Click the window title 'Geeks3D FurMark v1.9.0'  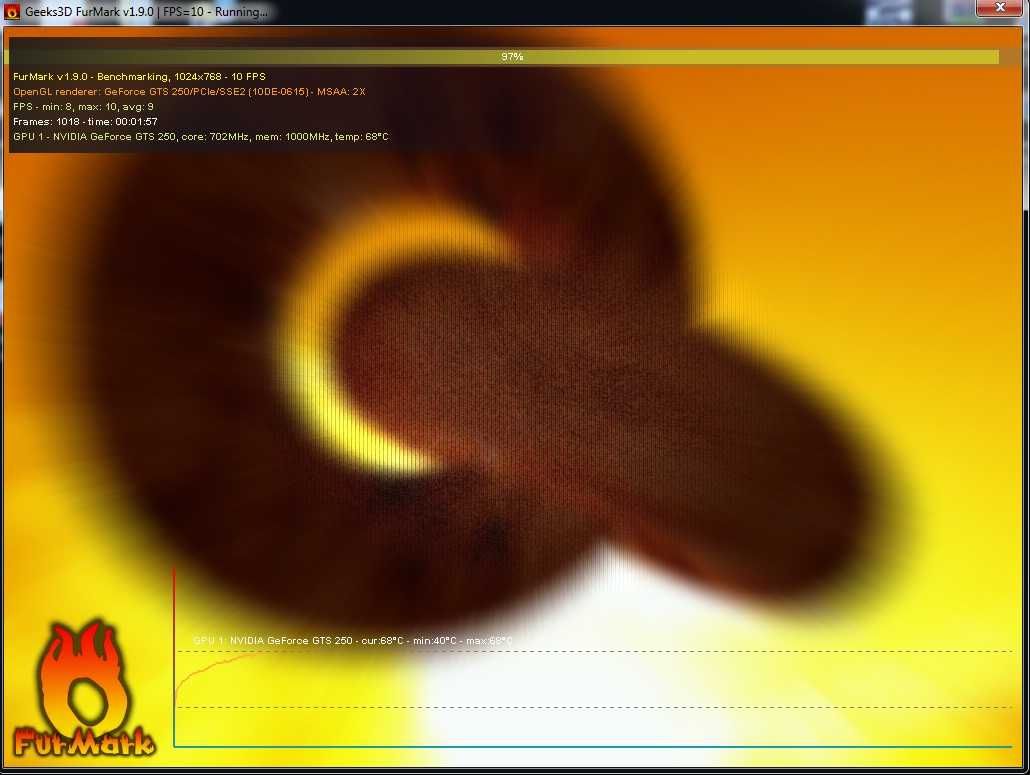coord(89,12)
